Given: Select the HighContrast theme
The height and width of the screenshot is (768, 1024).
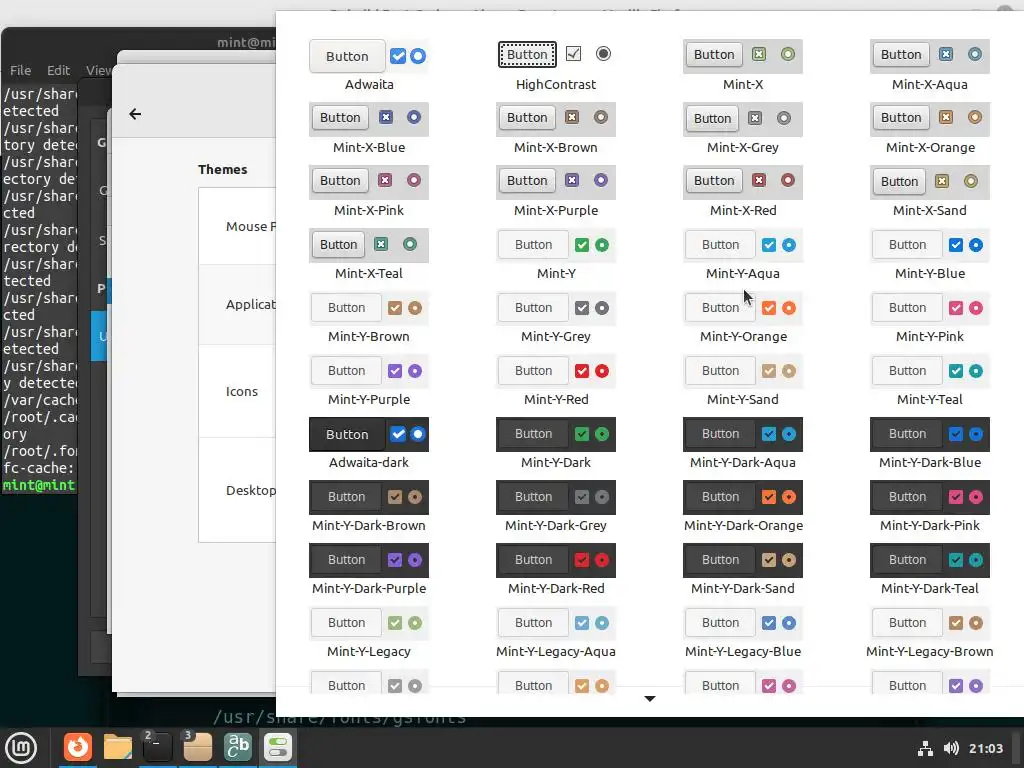Looking at the screenshot, I should (x=556, y=65).
